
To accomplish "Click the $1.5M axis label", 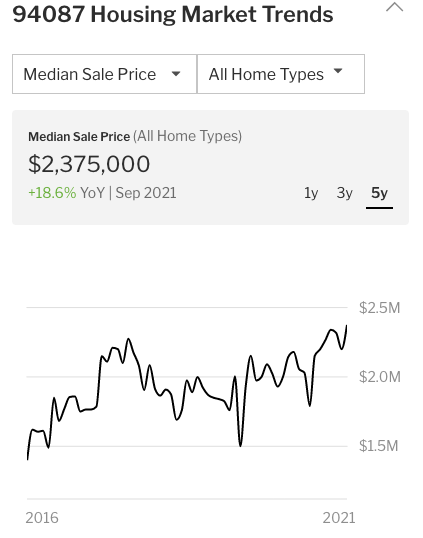I will tap(379, 446).
